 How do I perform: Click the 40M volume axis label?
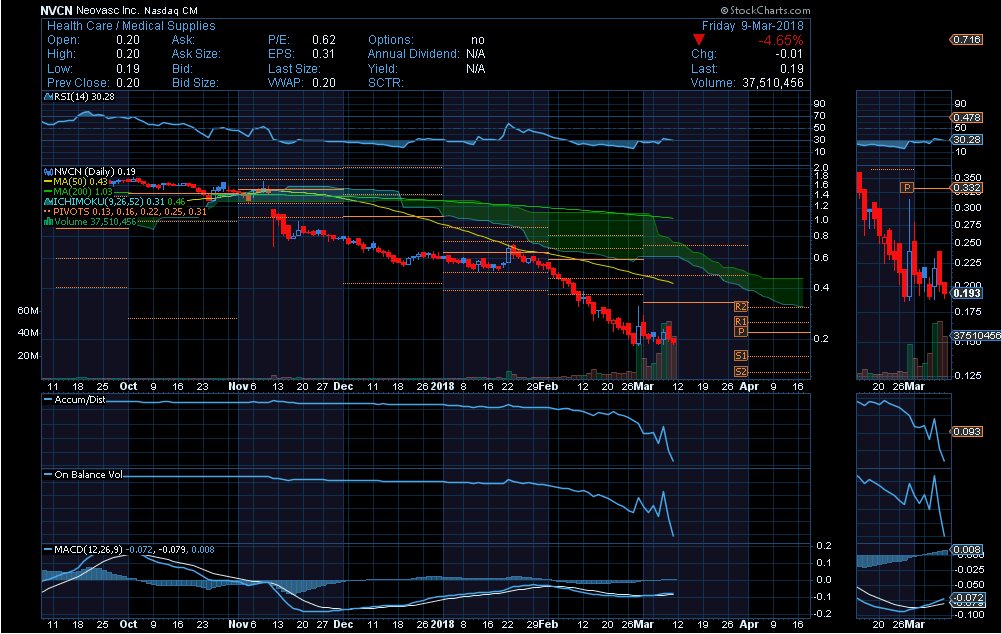[28, 333]
